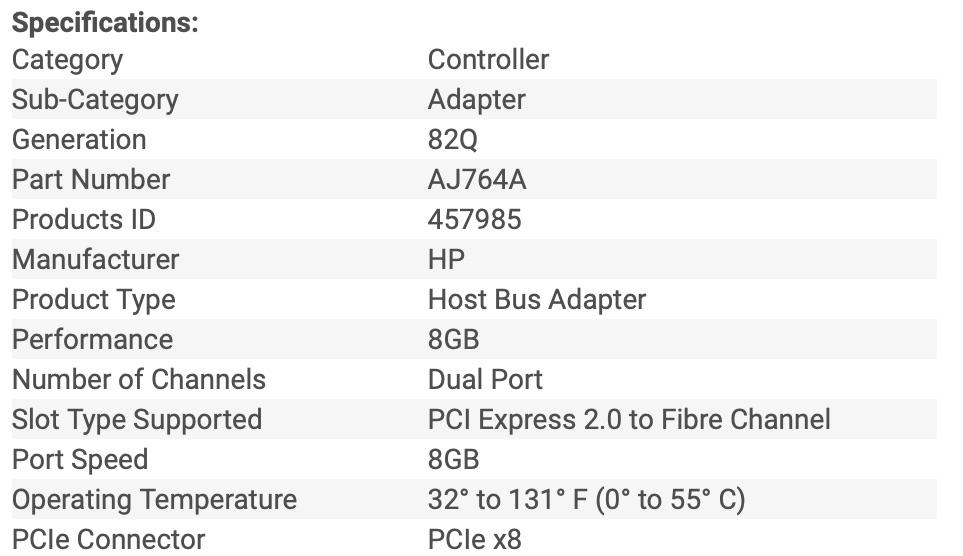Click the Dual Port value
The height and width of the screenshot is (556, 963).
[x=485, y=380]
